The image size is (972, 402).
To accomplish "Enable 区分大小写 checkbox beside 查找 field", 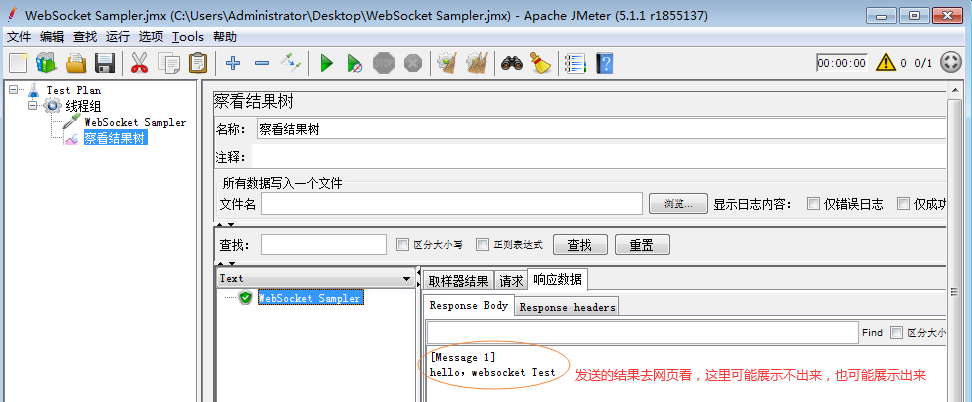I will pos(402,244).
